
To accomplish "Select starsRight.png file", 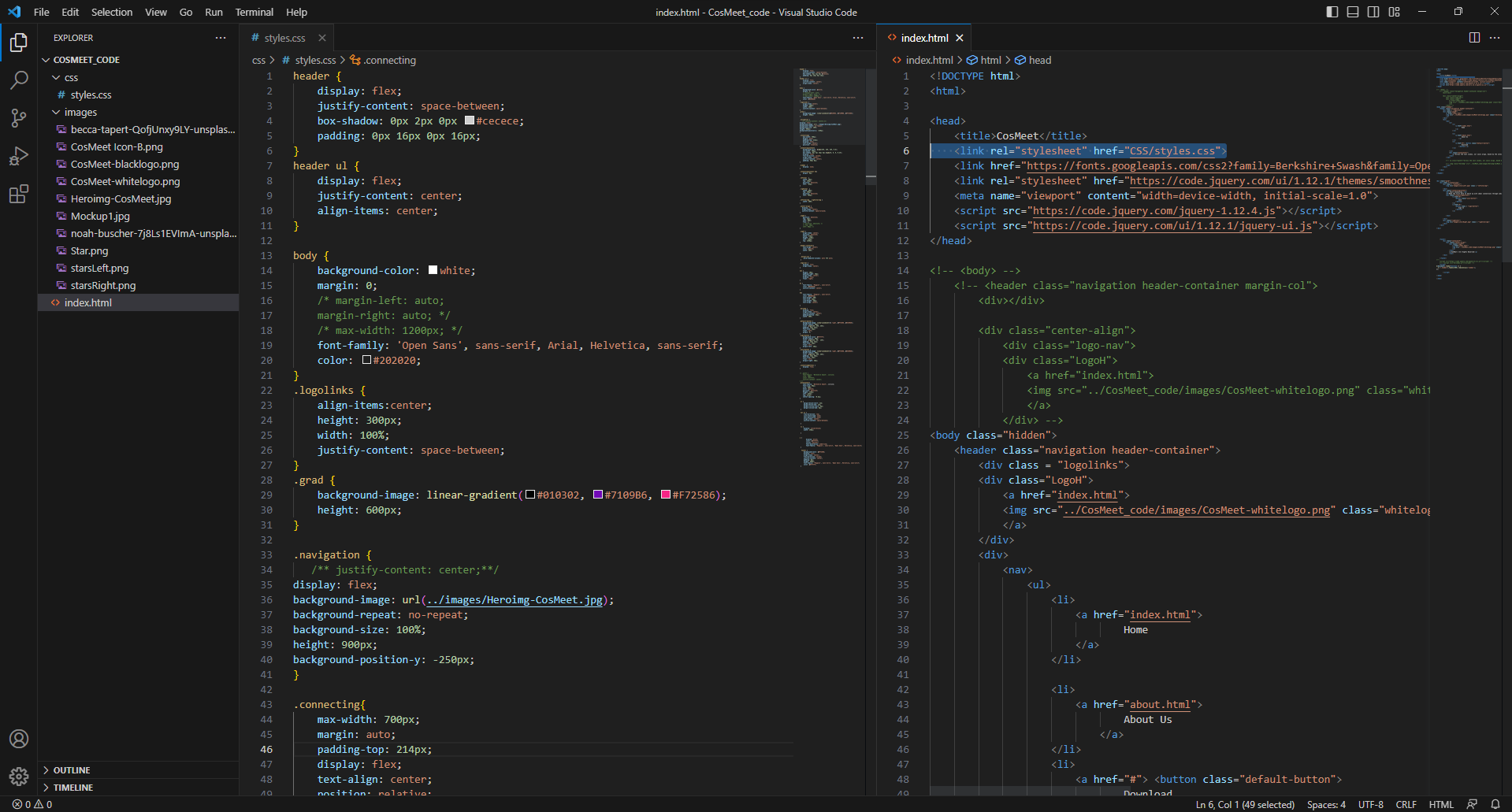I will (138, 285).
